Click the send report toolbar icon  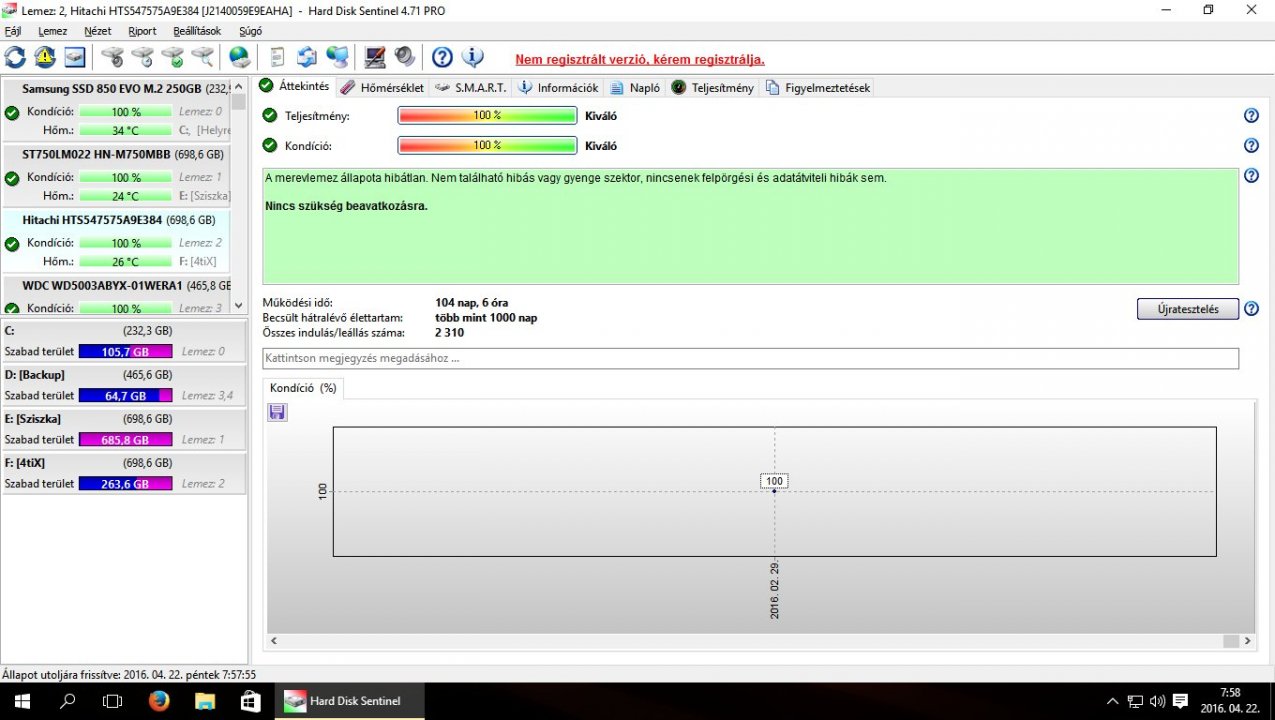coord(307,57)
